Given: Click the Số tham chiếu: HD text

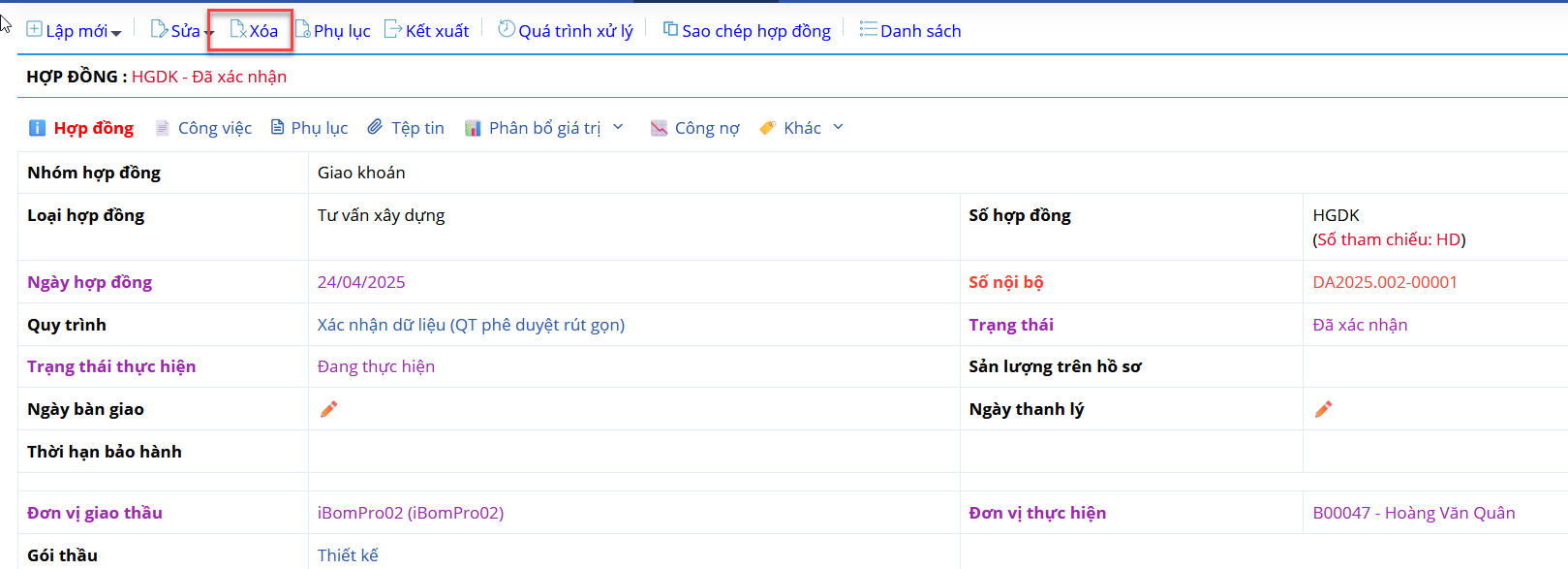Looking at the screenshot, I should [x=1389, y=239].
